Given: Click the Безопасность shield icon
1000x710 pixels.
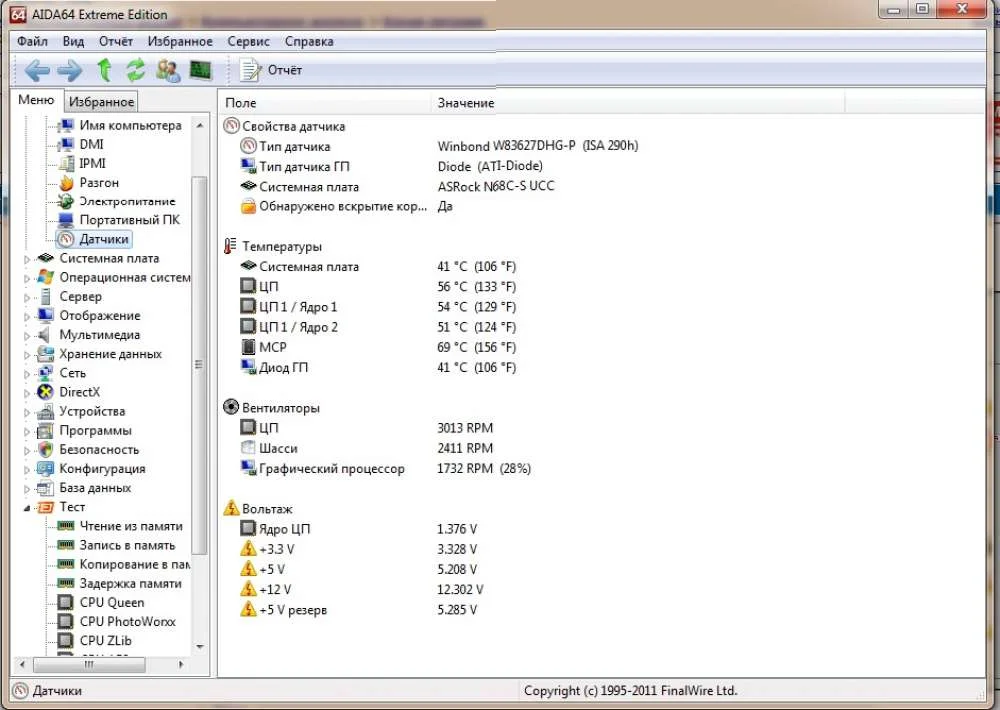Looking at the screenshot, I should 45,450.
